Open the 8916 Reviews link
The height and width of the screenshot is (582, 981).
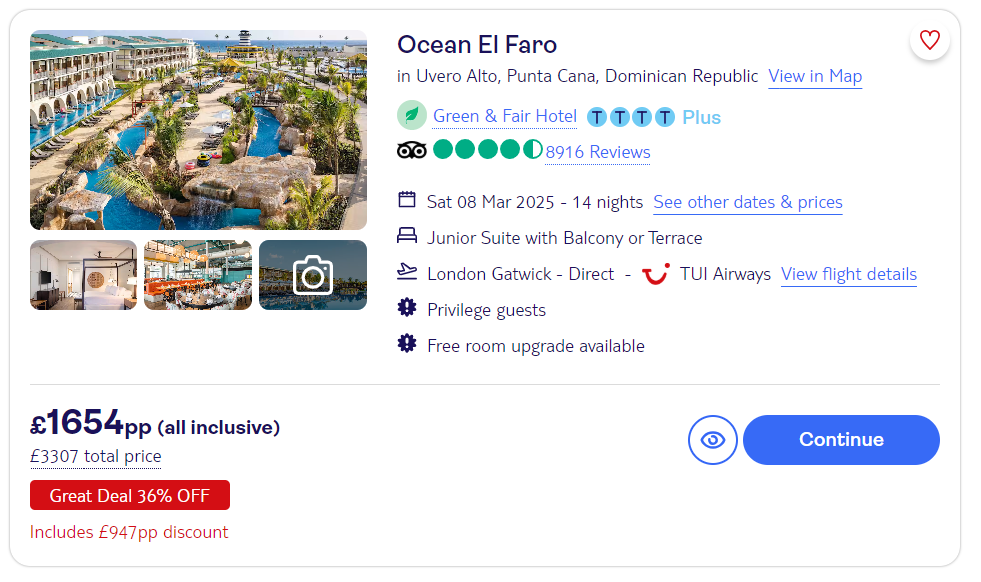pyautogui.click(x=598, y=152)
